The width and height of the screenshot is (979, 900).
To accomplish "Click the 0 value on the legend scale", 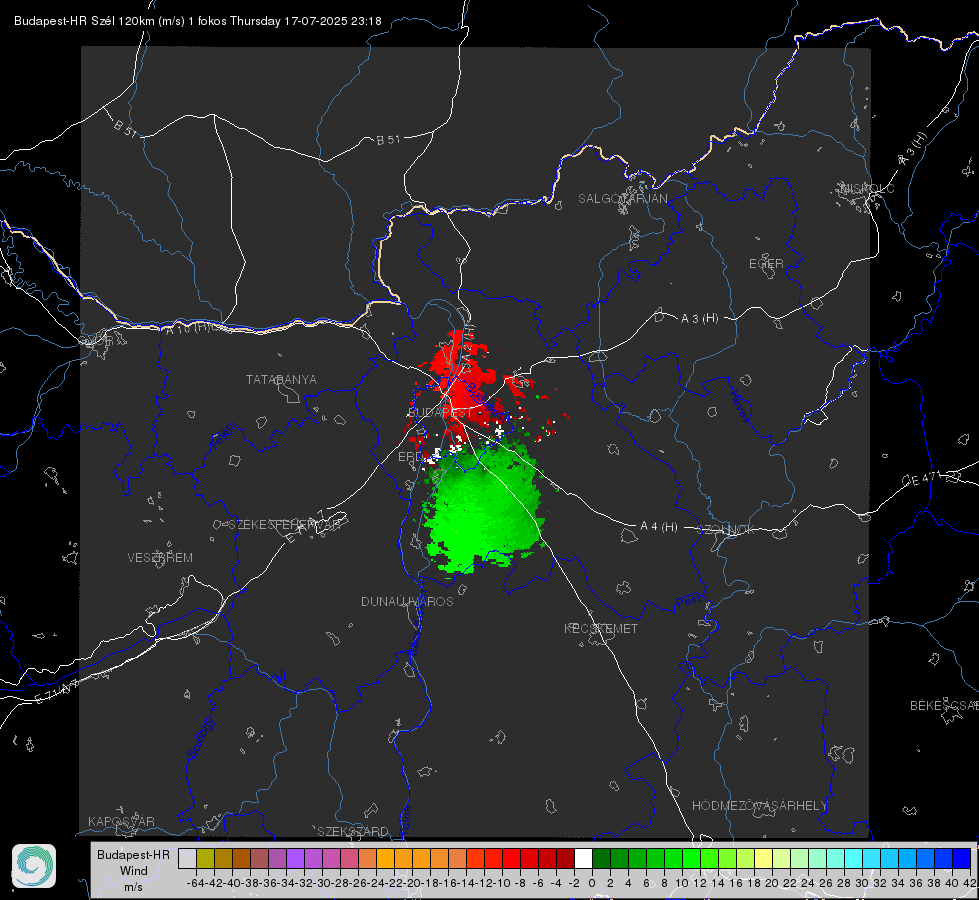I will click(x=592, y=883).
